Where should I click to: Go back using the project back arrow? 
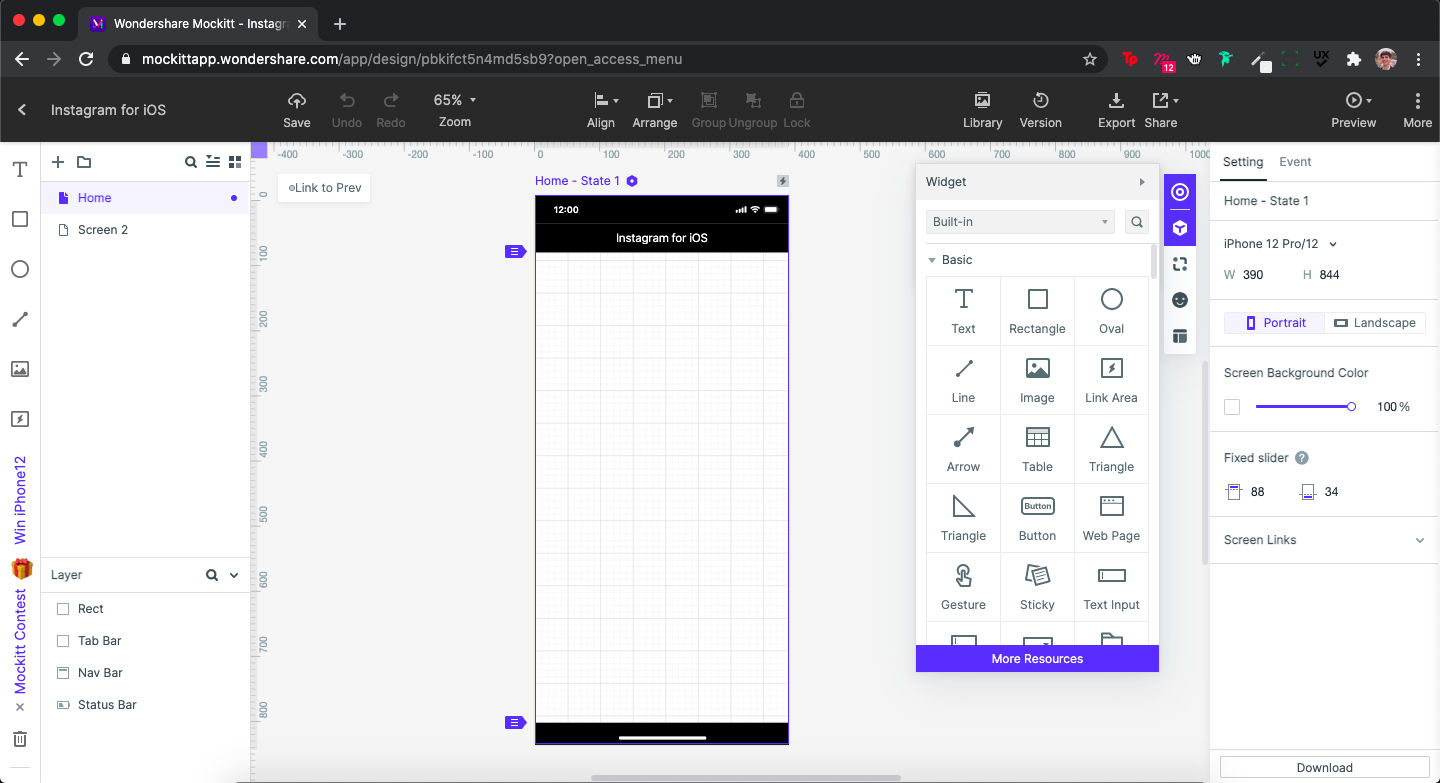[x=22, y=110]
